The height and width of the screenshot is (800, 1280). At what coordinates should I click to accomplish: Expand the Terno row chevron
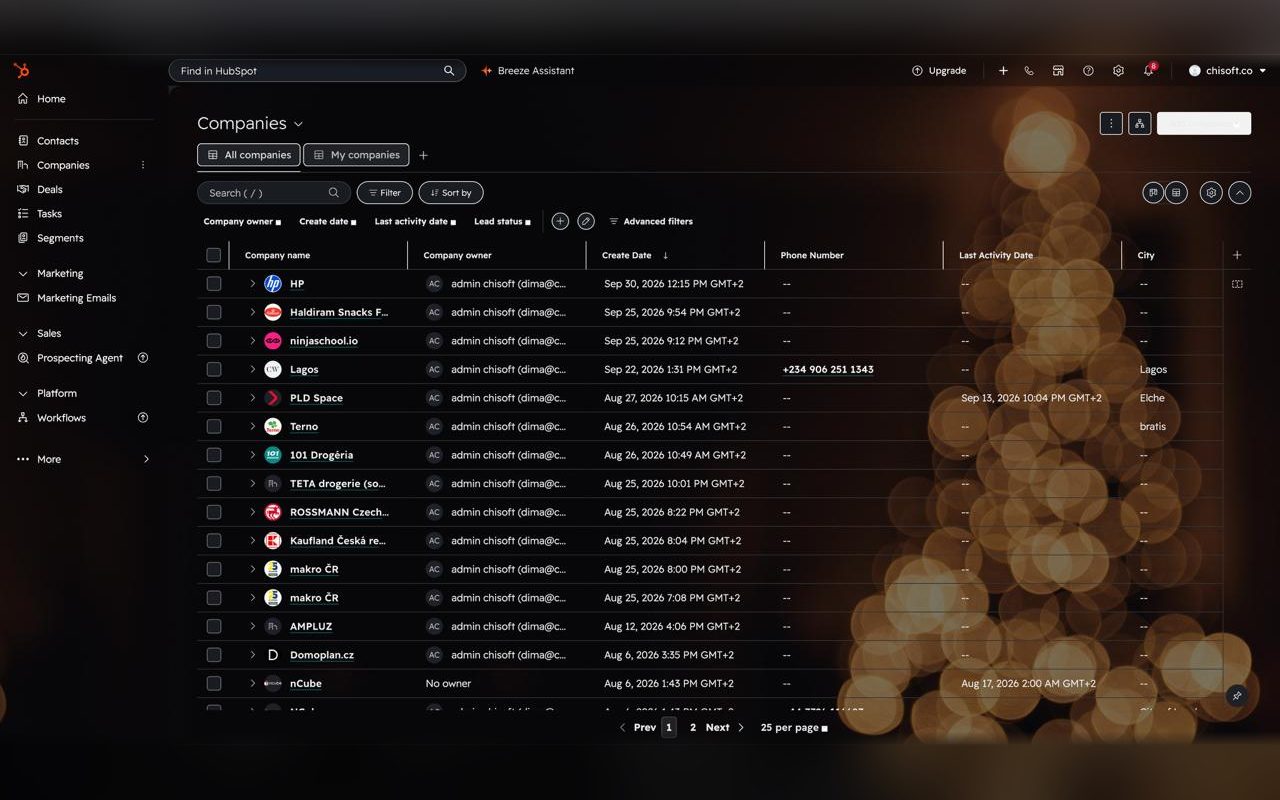tap(252, 426)
